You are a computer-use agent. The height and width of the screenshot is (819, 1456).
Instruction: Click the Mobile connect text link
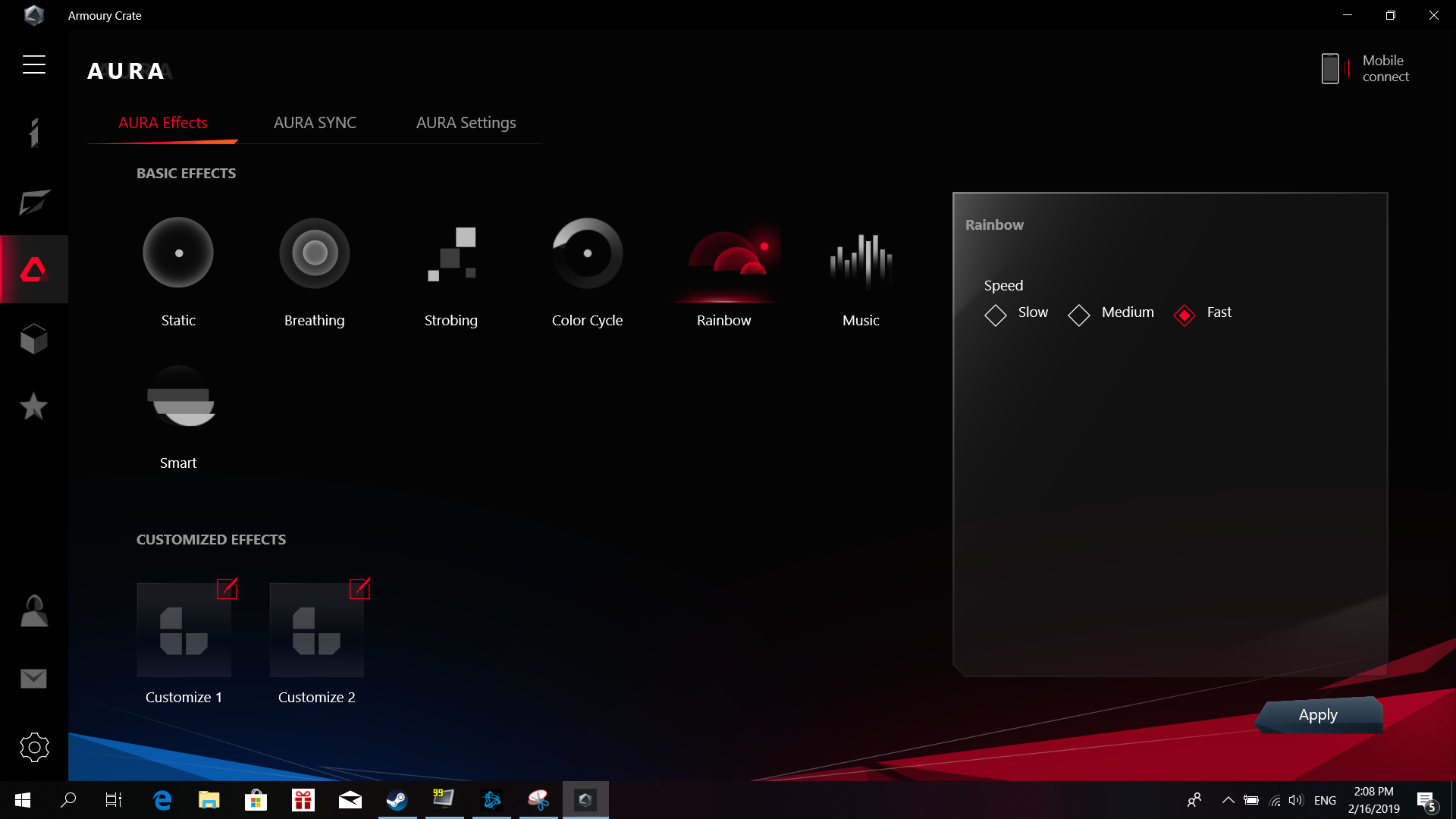point(1385,68)
